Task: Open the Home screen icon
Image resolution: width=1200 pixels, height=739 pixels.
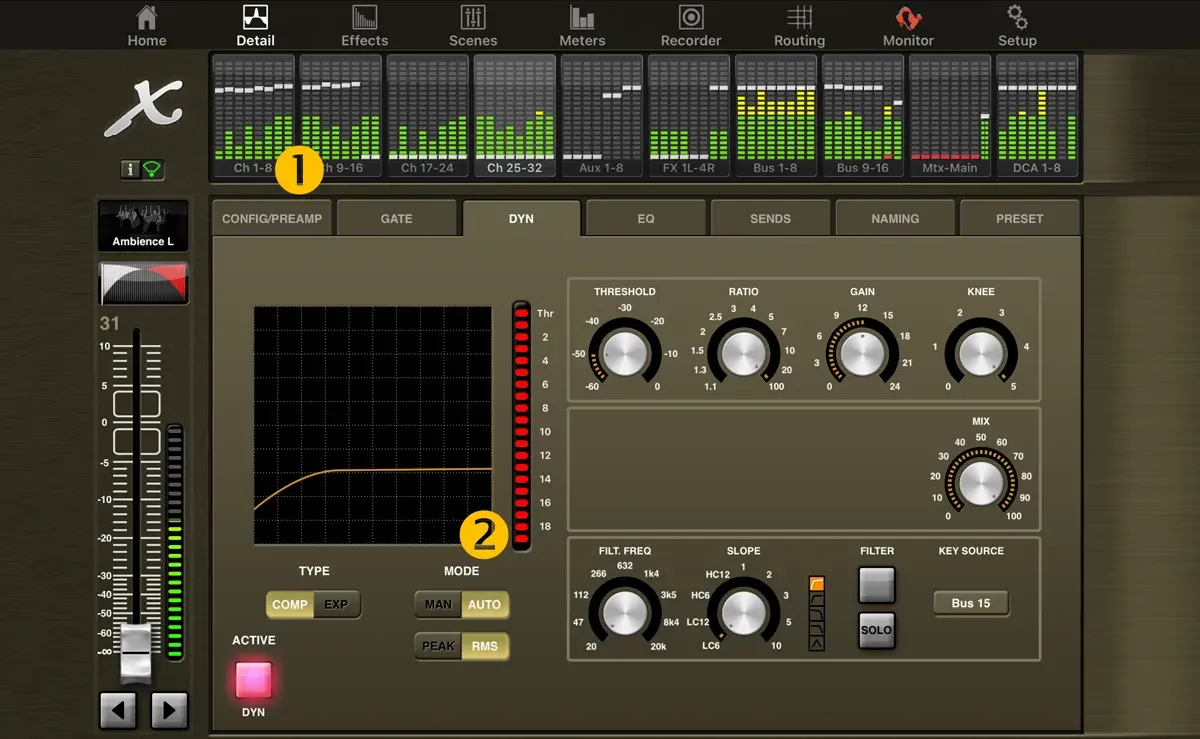Action: (x=147, y=26)
